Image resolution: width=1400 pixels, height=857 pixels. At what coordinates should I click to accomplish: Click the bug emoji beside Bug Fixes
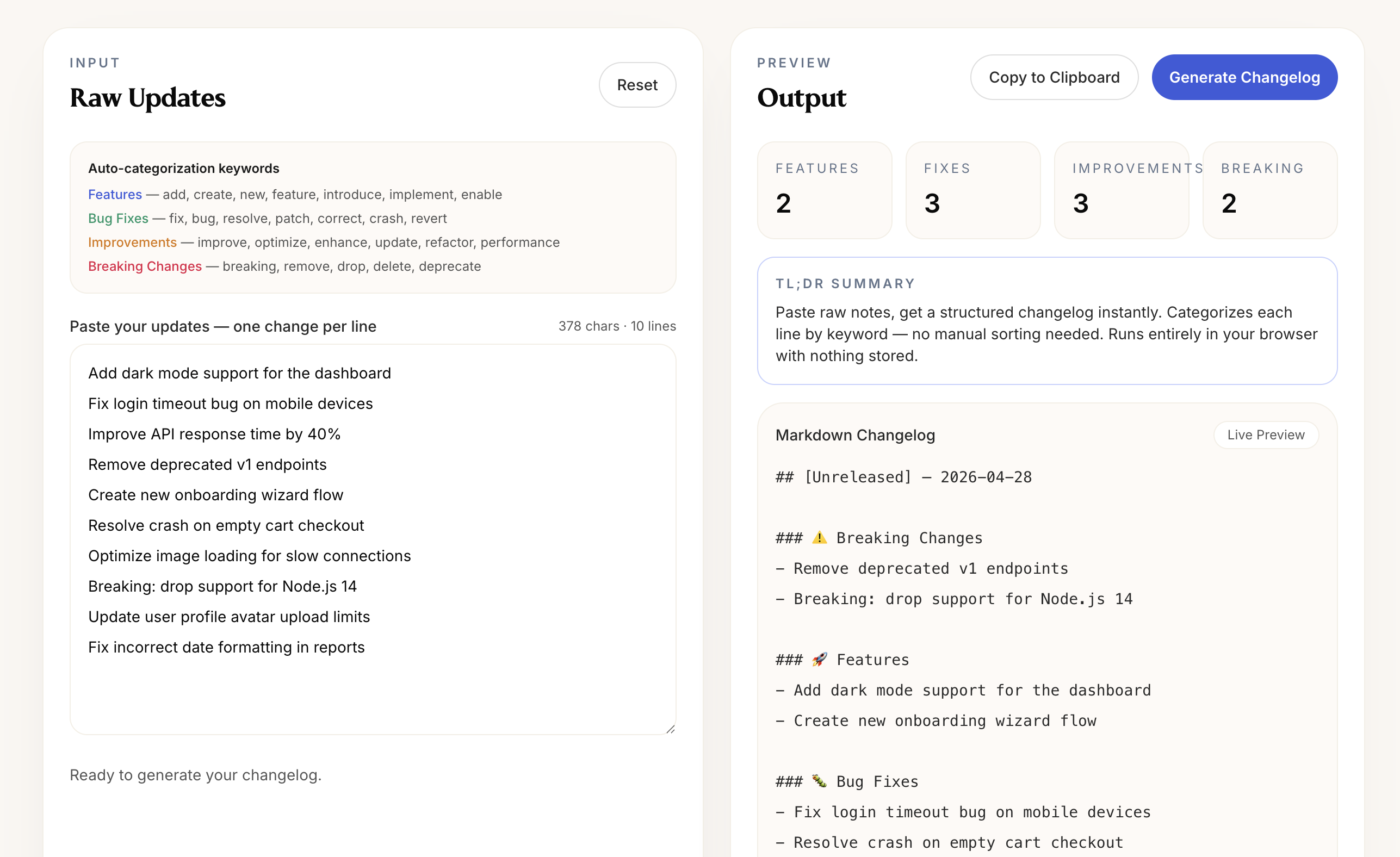pos(819,781)
